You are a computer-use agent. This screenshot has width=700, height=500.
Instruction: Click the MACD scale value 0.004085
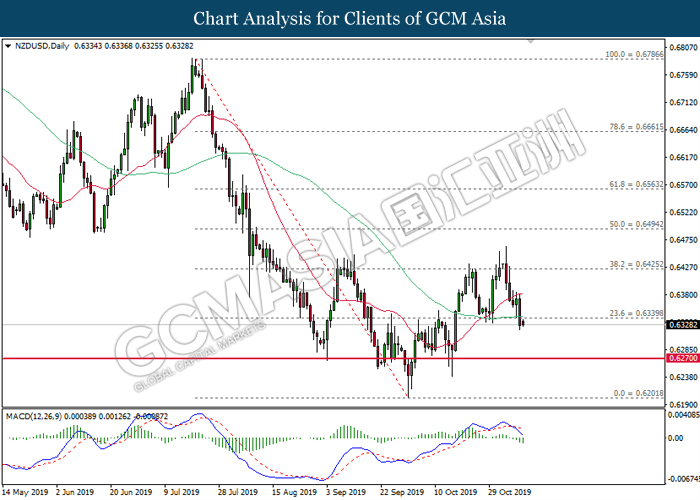coord(684,415)
